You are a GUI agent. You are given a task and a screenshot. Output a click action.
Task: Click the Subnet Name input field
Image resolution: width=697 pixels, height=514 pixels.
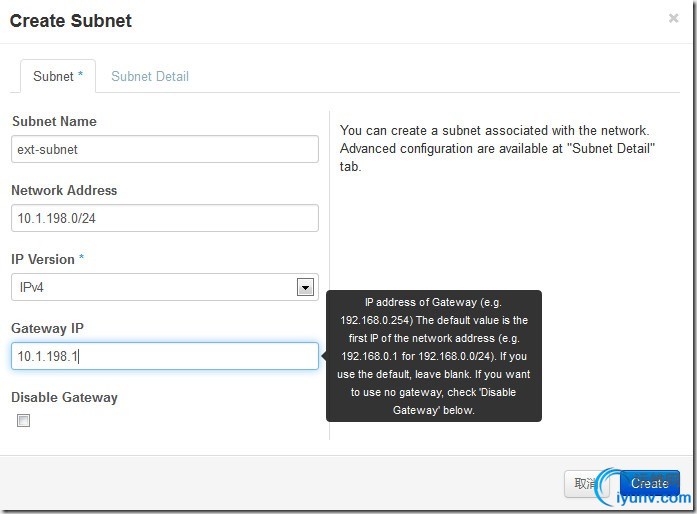pos(165,149)
